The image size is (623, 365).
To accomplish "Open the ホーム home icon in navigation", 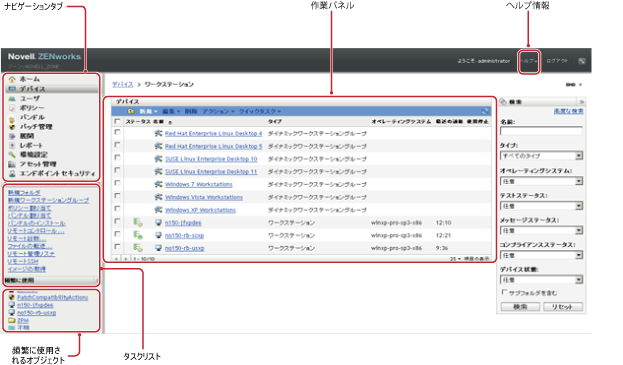I will pyautogui.click(x=12, y=79).
